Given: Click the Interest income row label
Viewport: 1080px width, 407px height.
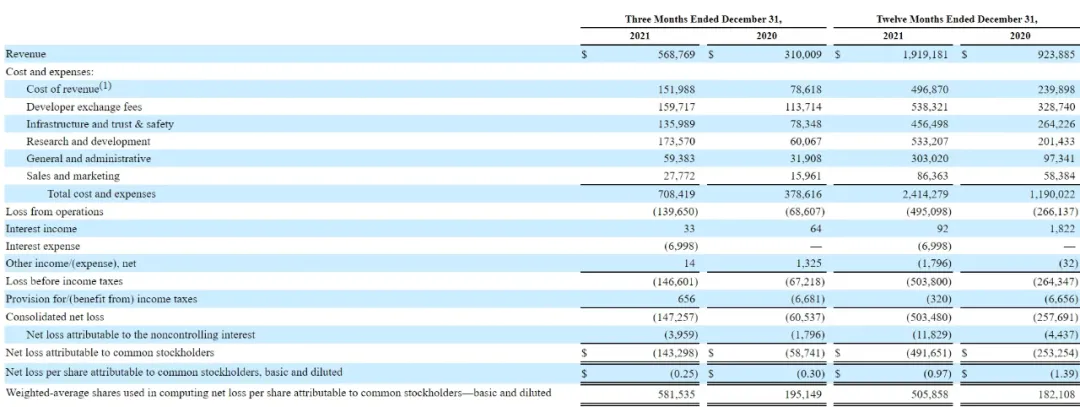Looking at the screenshot, I should 41,229.
